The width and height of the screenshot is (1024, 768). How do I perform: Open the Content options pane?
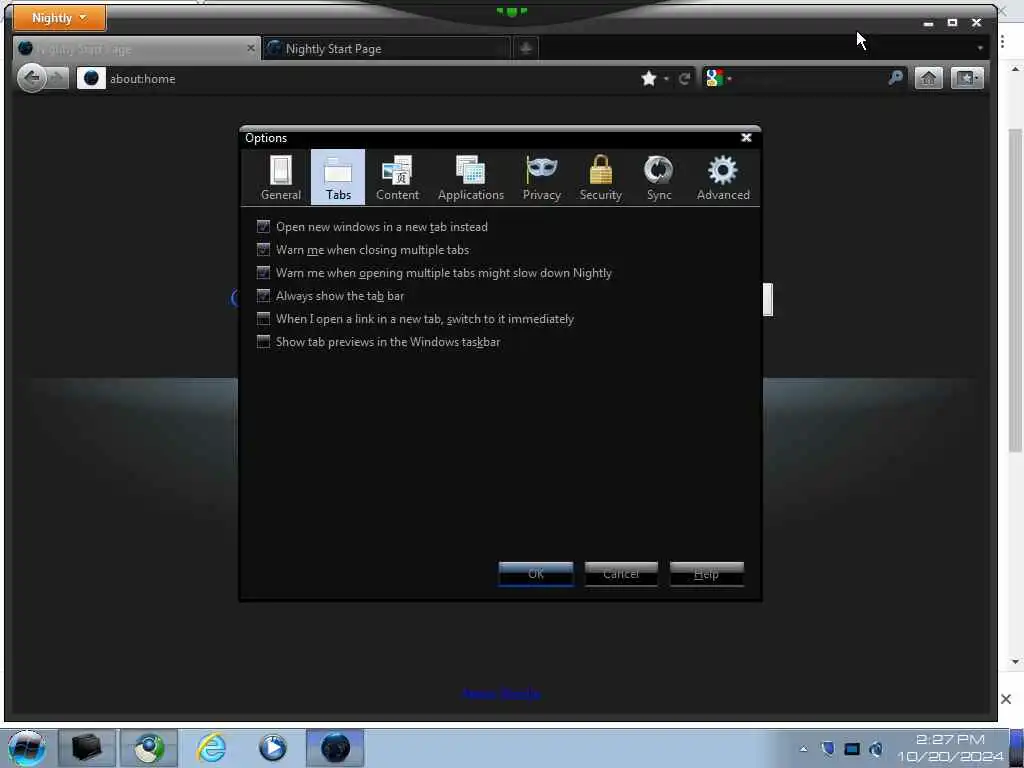397,177
